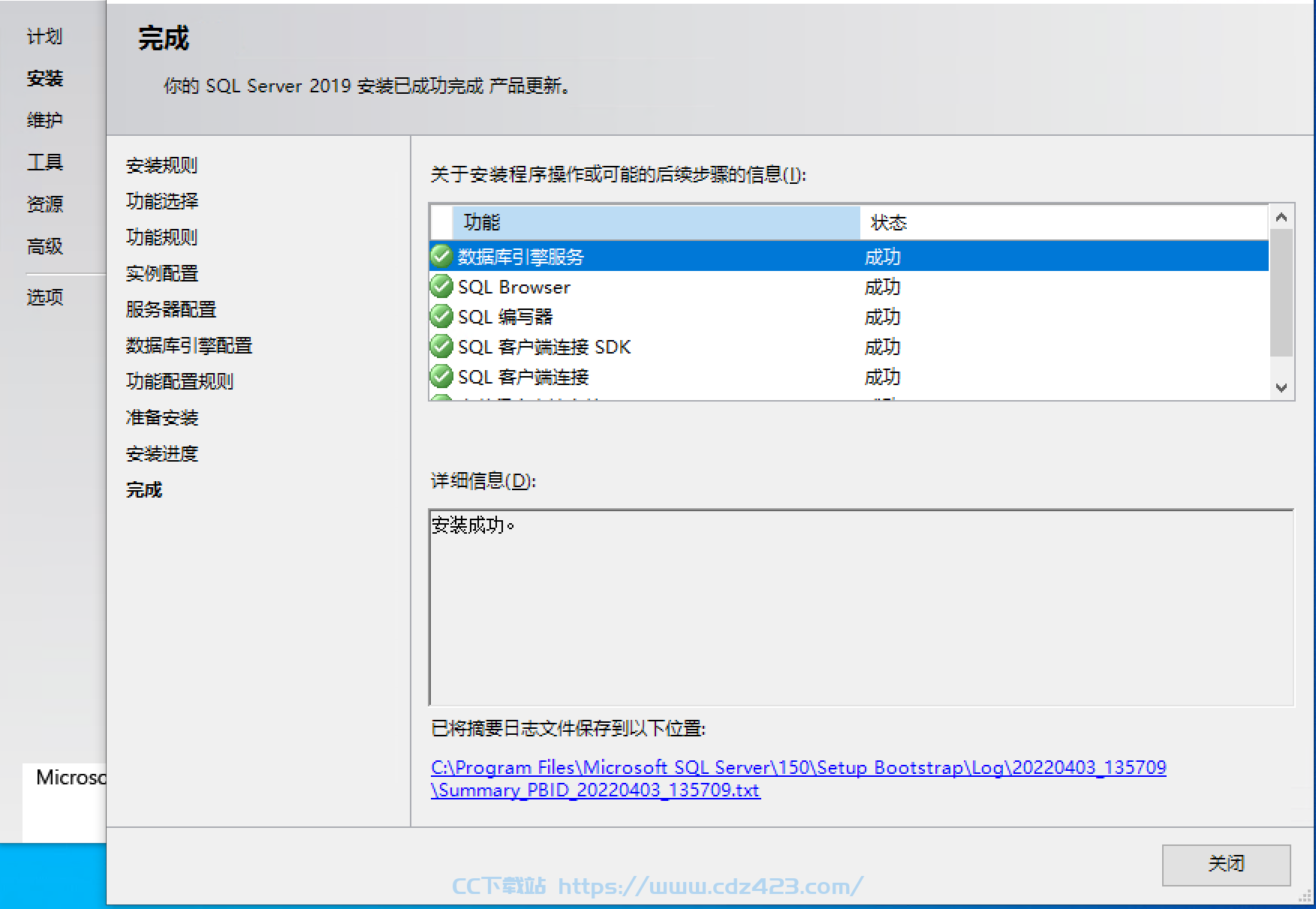Click the 成功 status for SQL 编写器
The height and width of the screenshot is (909, 1316).
882,317
